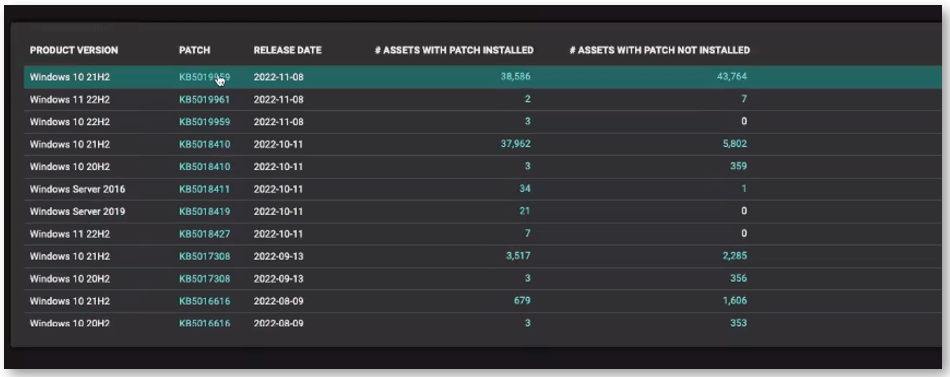Image resolution: width=950 pixels, height=377 pixels.
Task: Sort by Assets With Patch Installed header
Action: pos(454,50)
